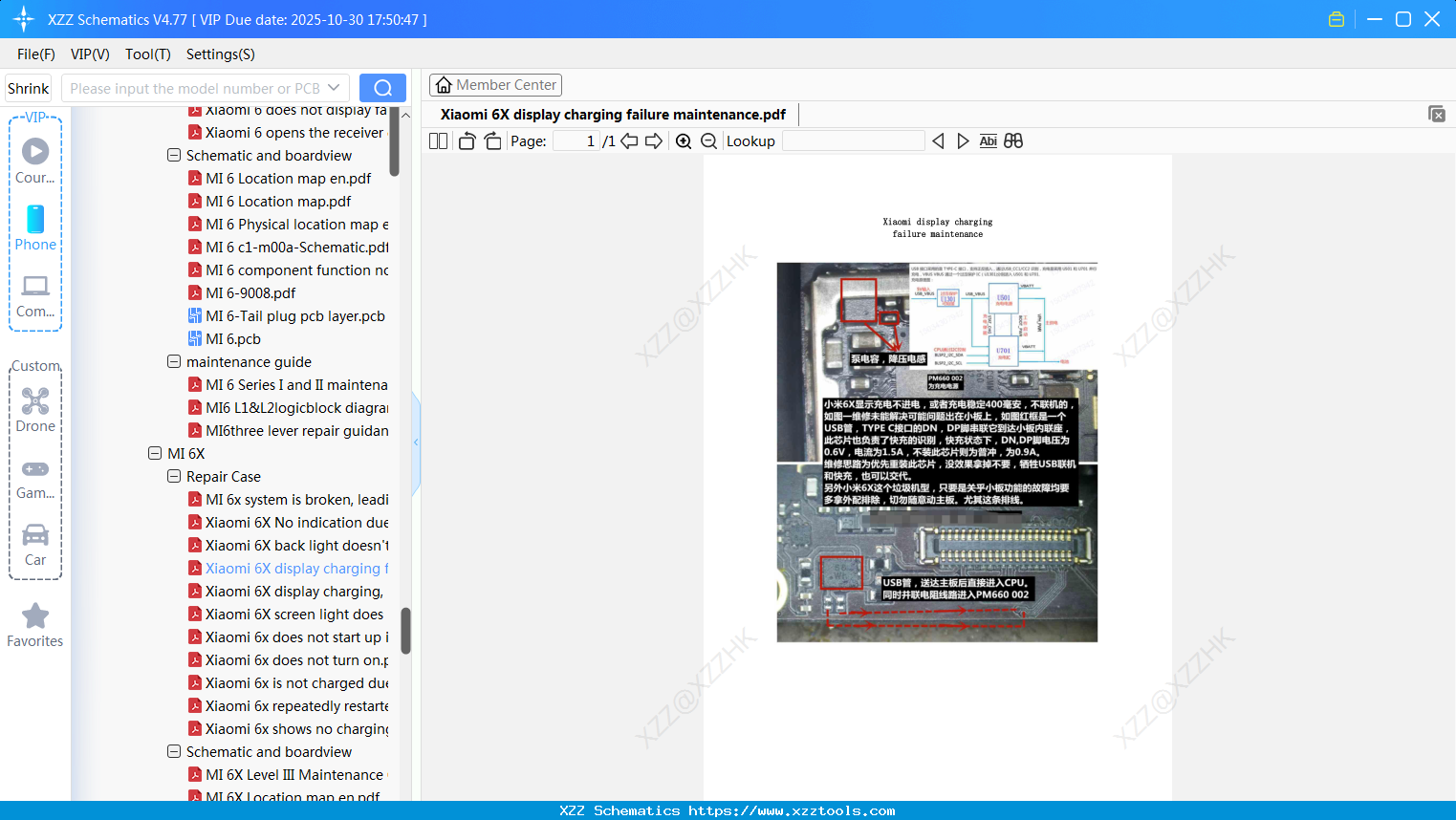The width and height of the screenshot is (1456, 820).
Task: Open 'MI 6x system is broken' case
Action: (288, 500)
